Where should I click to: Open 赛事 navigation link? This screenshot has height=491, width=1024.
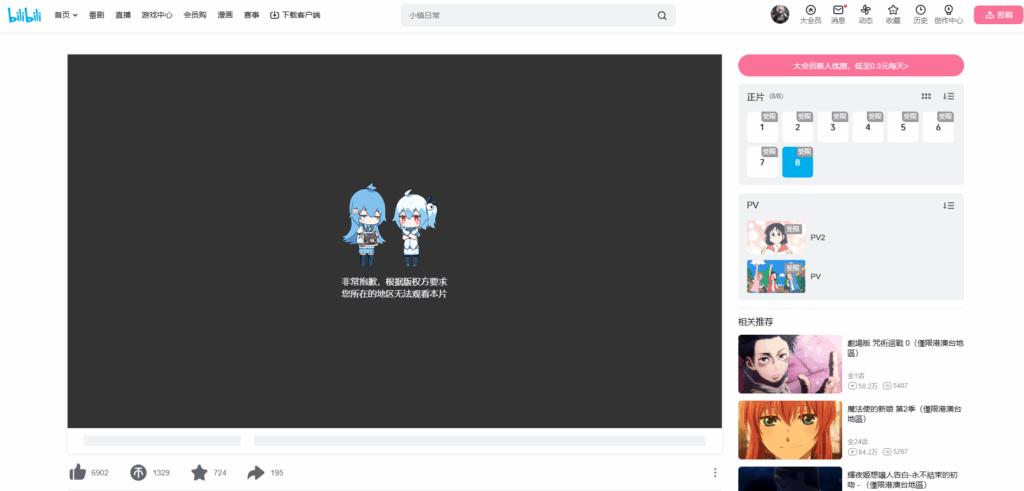coord(251,15)
